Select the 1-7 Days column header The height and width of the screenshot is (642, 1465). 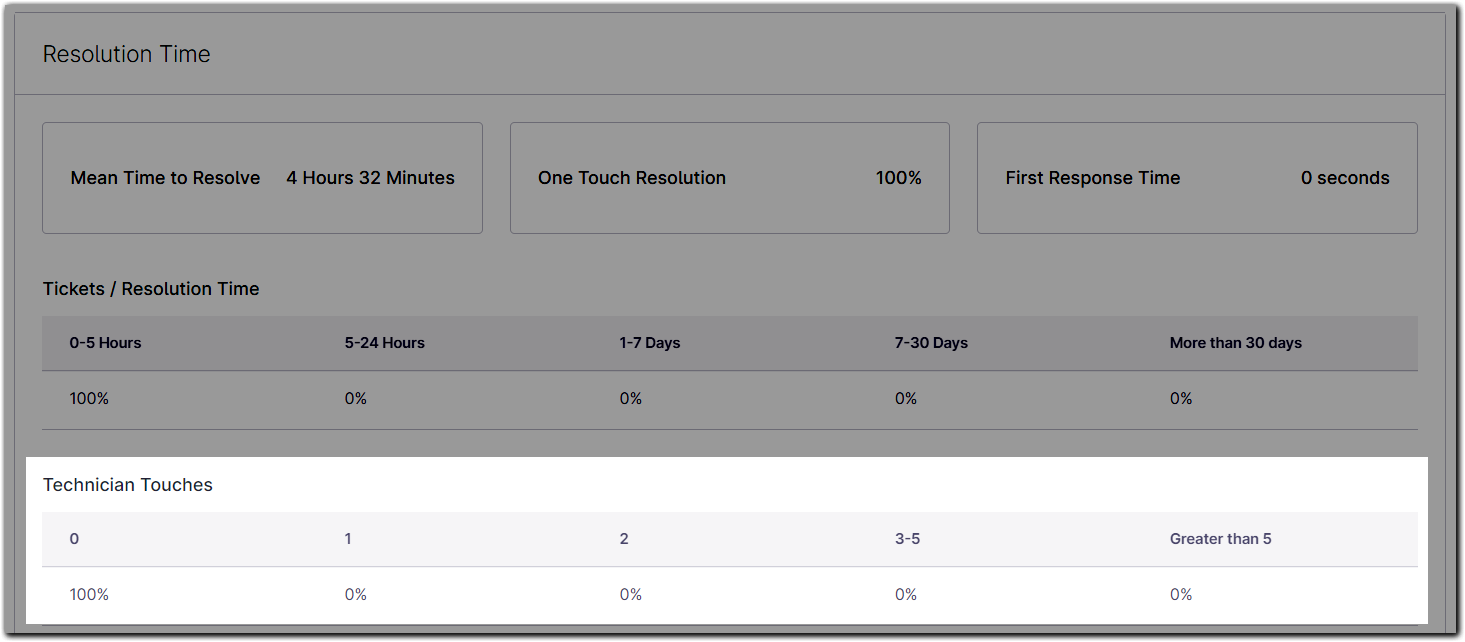[649, 342]
